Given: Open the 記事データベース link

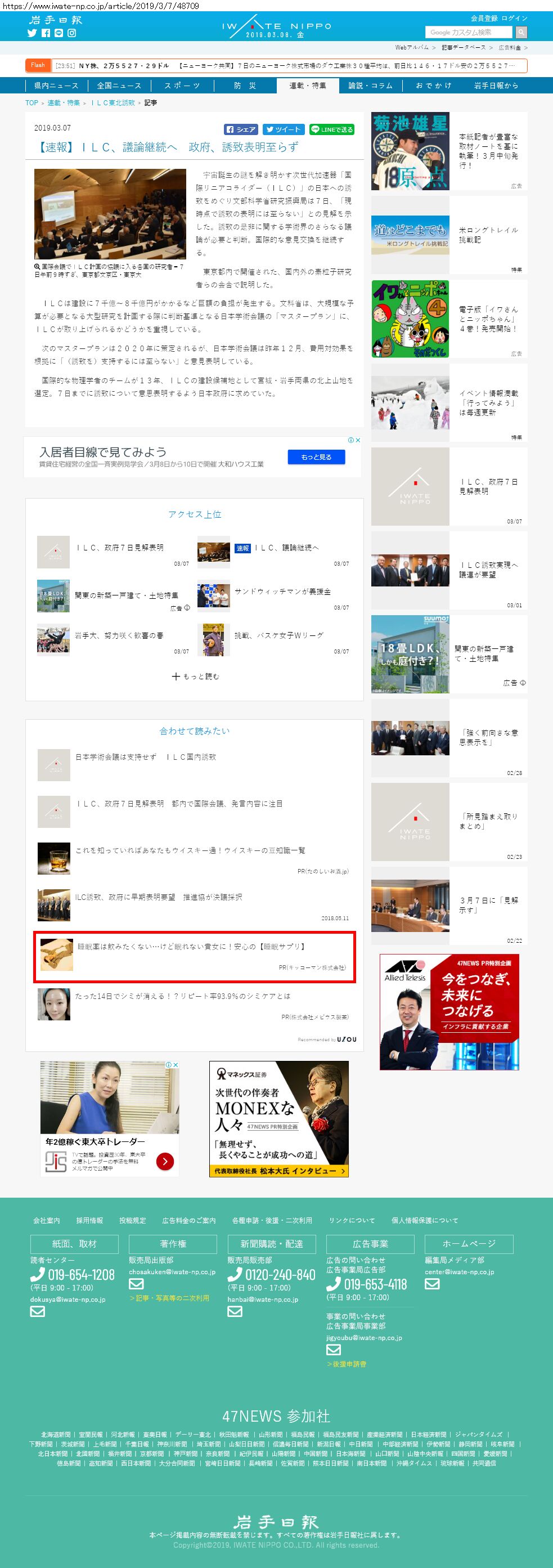Looking at the screenshot, I should [x=464, y=47].
